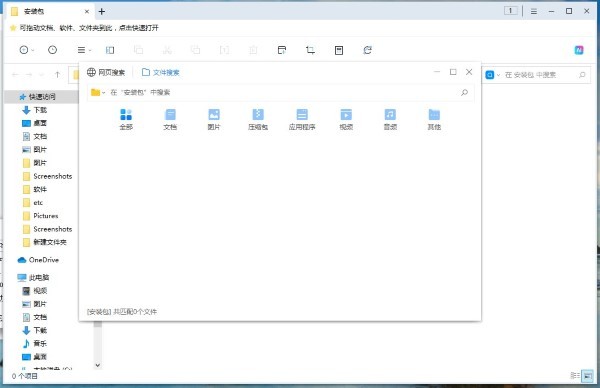Select the 压缩包 filter category

258,119
